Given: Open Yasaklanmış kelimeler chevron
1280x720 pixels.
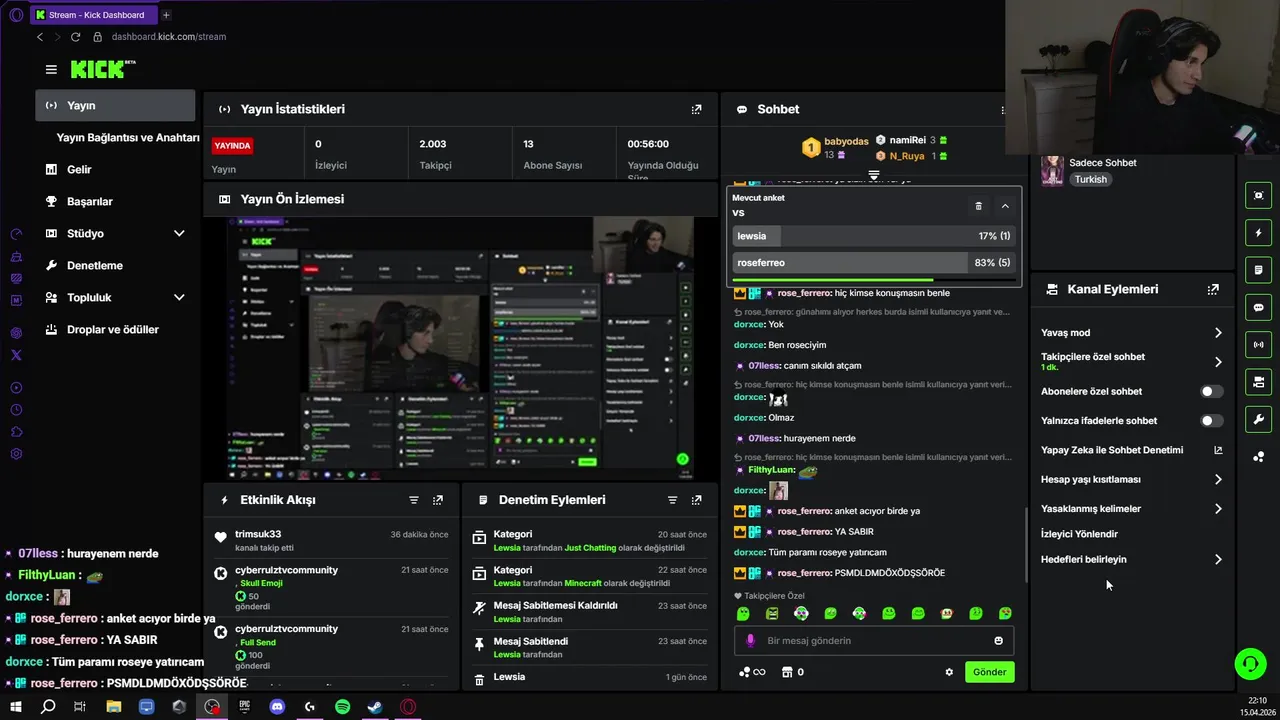Looking at the screenshot, I should click(x=1218, y=509).
